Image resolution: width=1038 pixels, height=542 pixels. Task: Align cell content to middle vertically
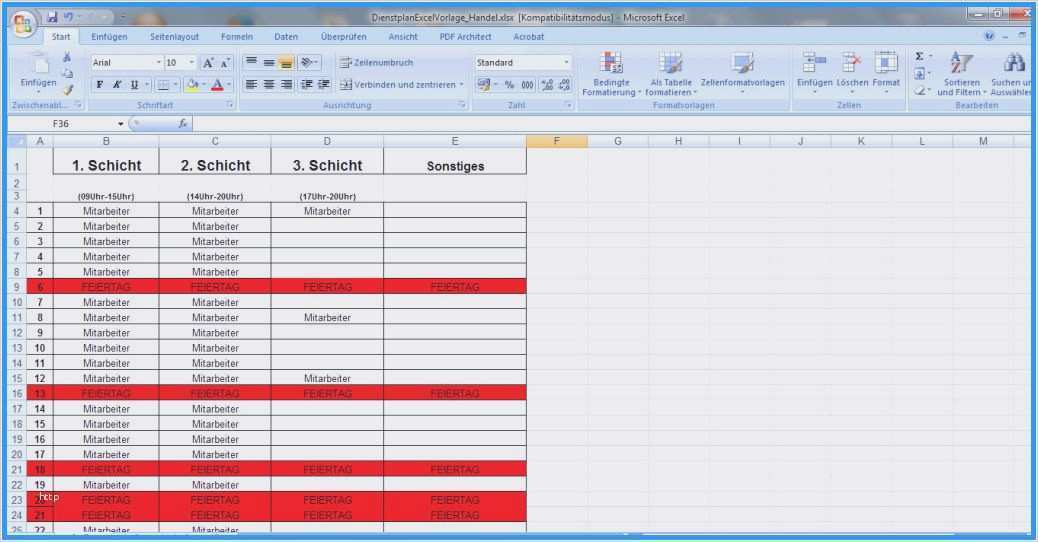click(x=269, y=63)
